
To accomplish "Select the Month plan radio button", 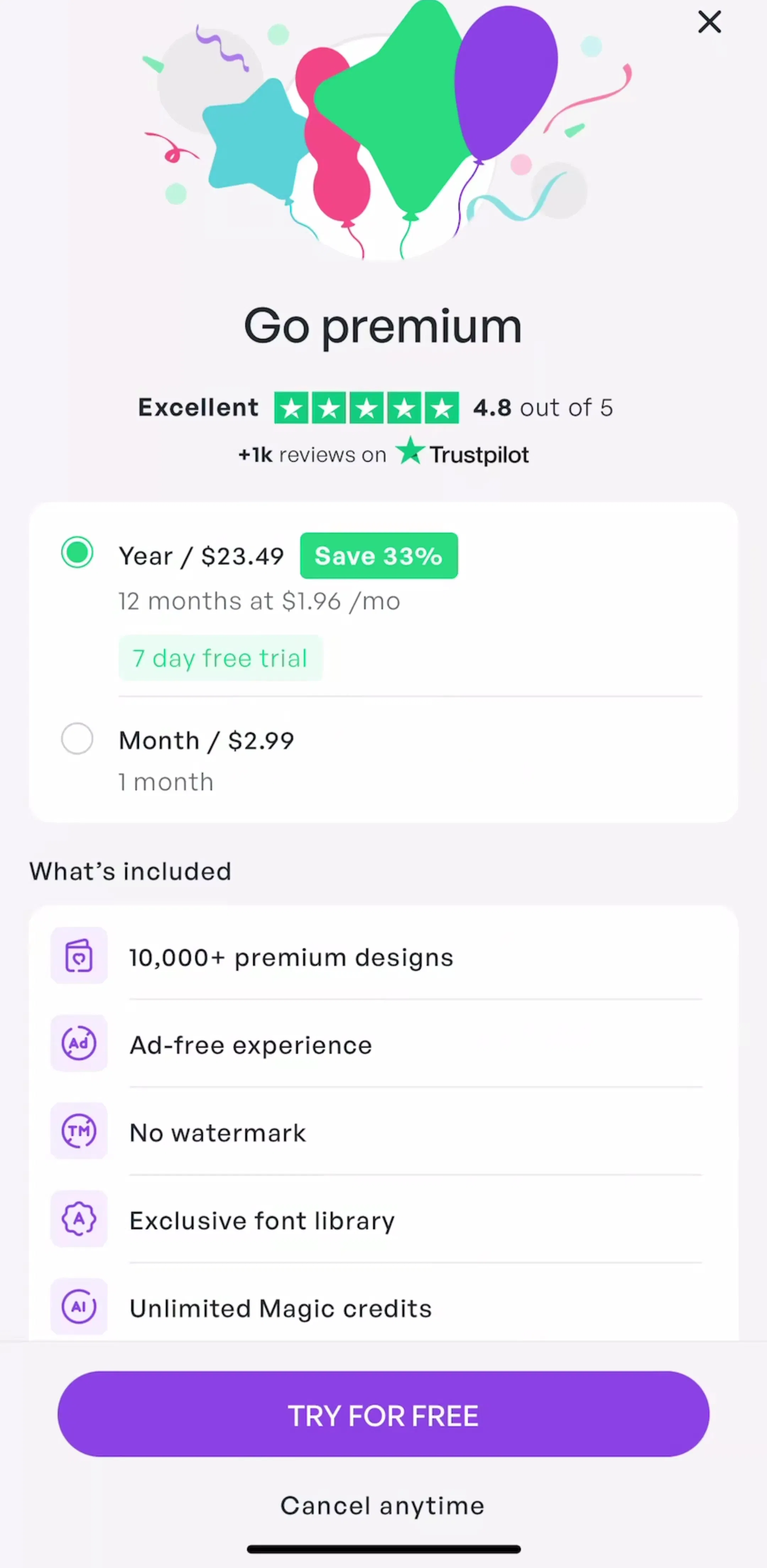I will (x=77, y=738).
